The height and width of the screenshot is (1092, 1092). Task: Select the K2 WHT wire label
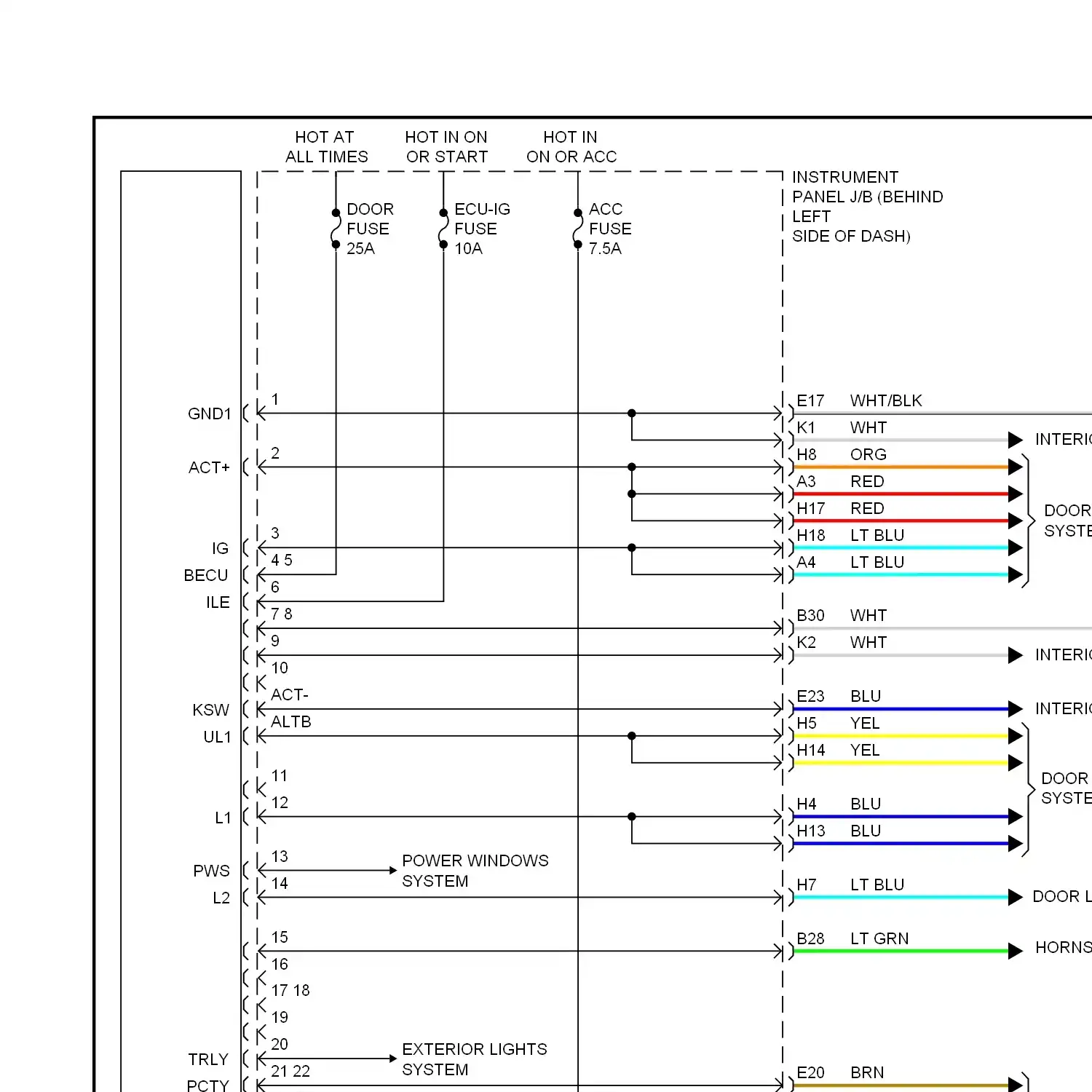(842, 642)
